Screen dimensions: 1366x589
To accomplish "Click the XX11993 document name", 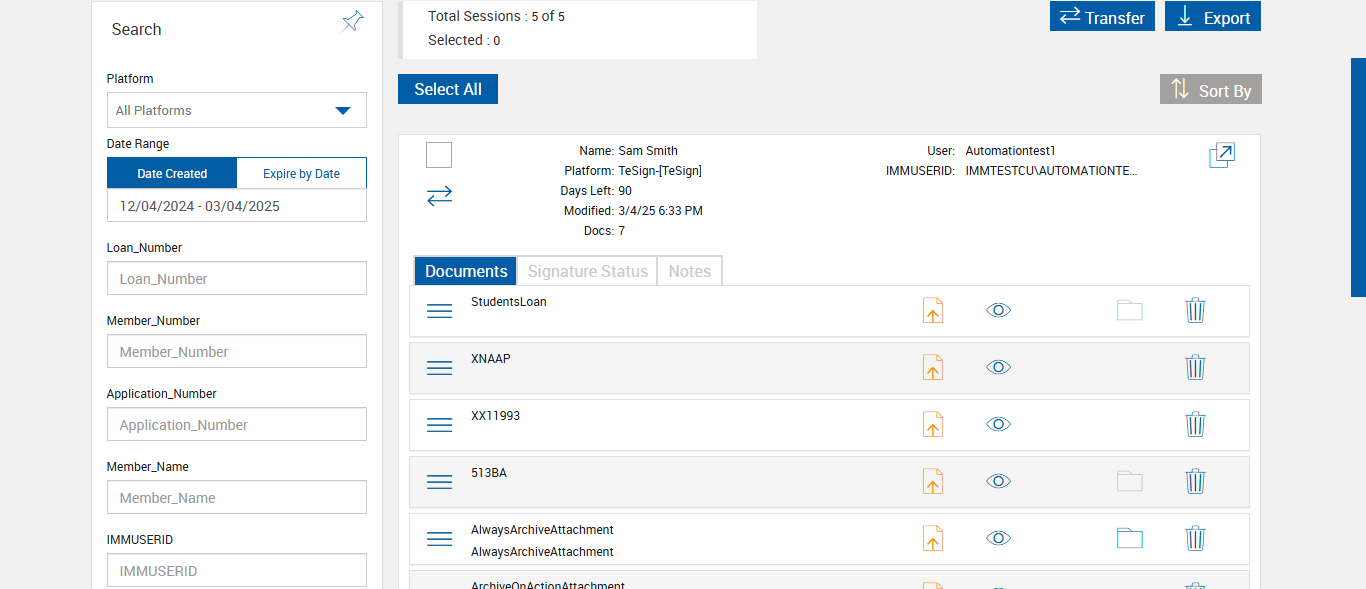I will pos(495,415).
